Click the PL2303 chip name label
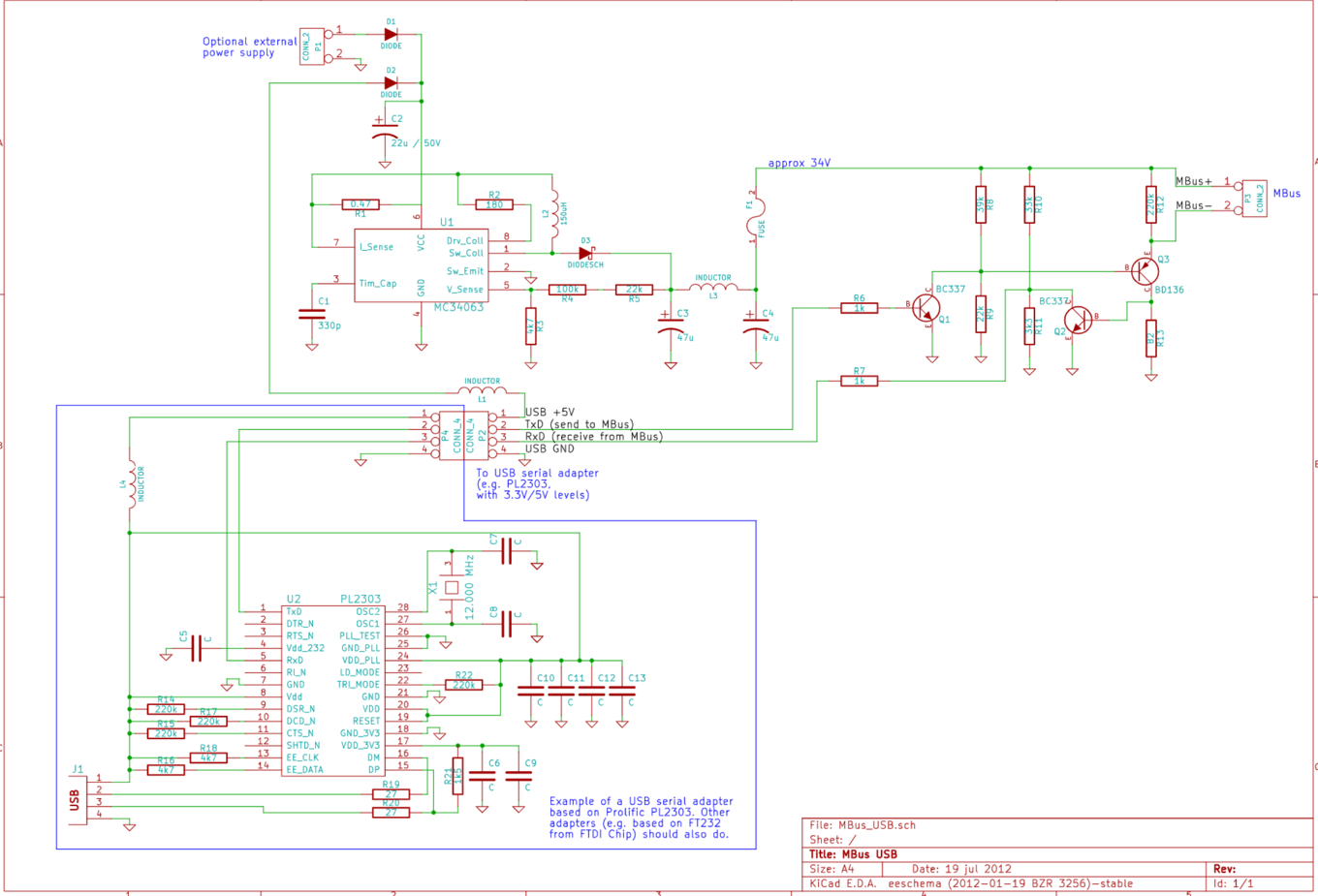This screenshot has height=896, width=1318. (361, 600)
